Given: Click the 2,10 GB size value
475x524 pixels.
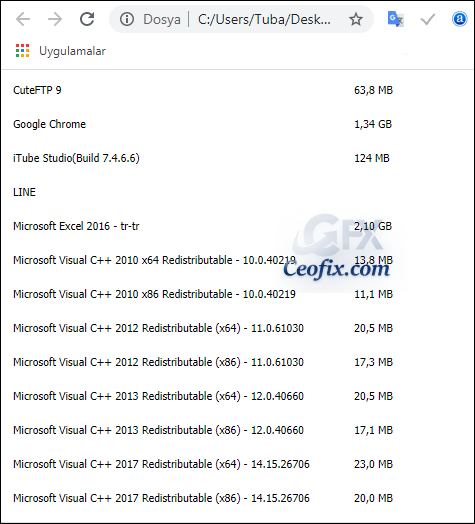Looking at the screenshot, I should click(373, 226).
